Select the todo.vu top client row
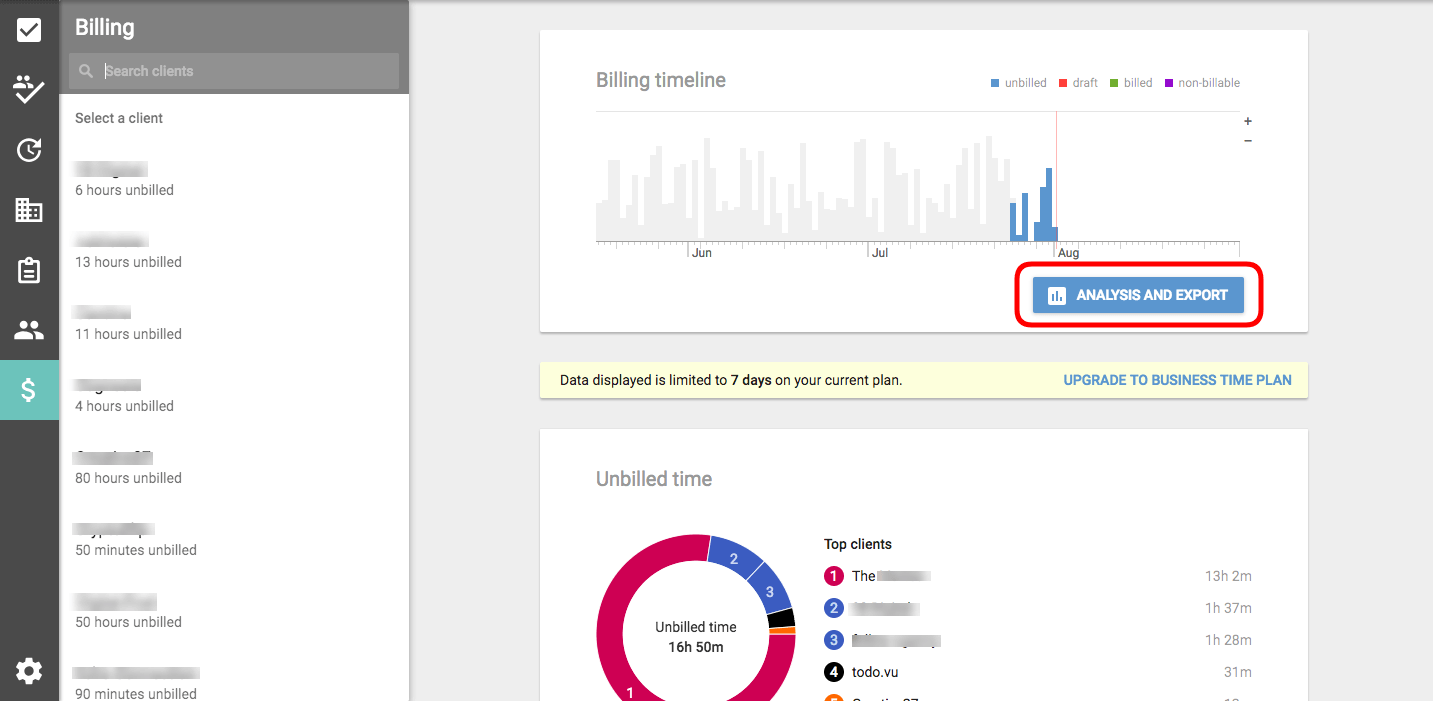Viewport: 1433px width, 701px height. [1038, 672]
